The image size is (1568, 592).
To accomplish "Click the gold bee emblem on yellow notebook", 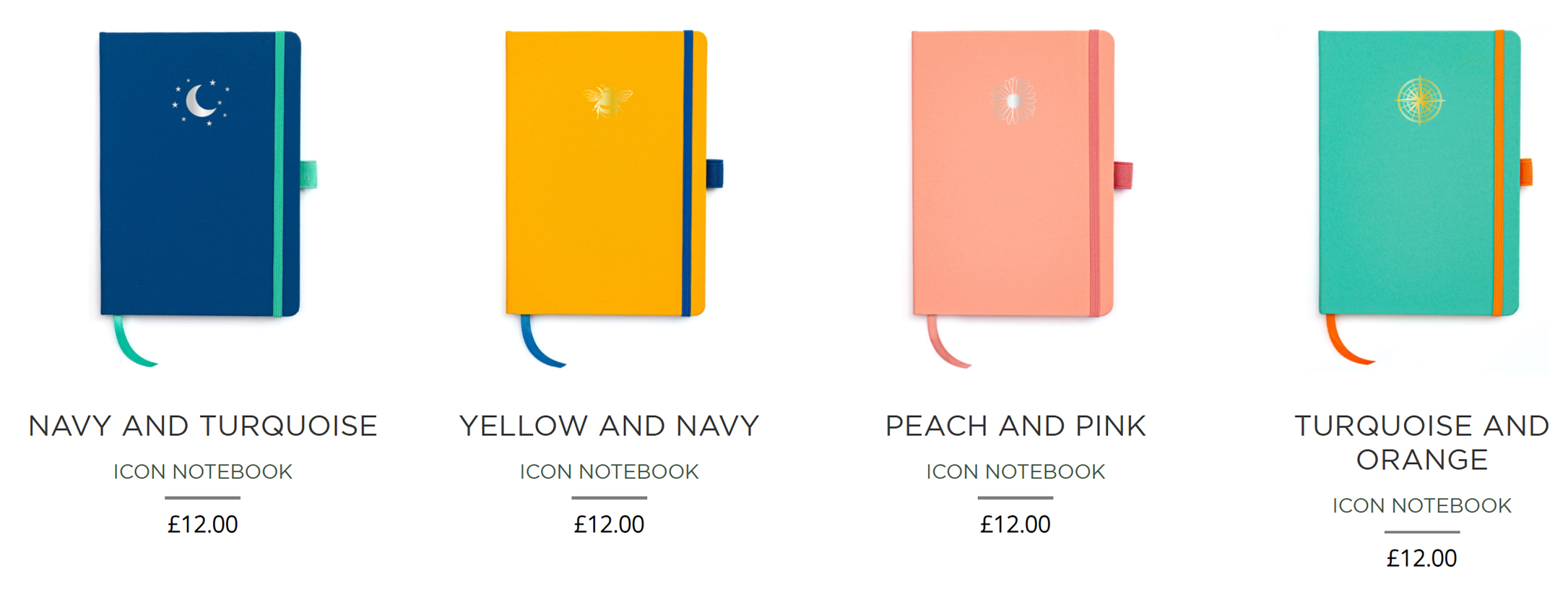I will (607, 100).
